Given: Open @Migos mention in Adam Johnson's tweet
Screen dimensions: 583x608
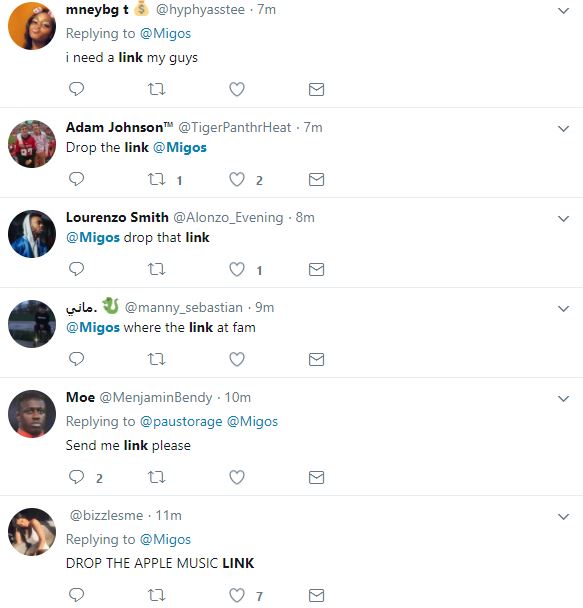Looking at the screenshot, I should [x=180, y=148].
